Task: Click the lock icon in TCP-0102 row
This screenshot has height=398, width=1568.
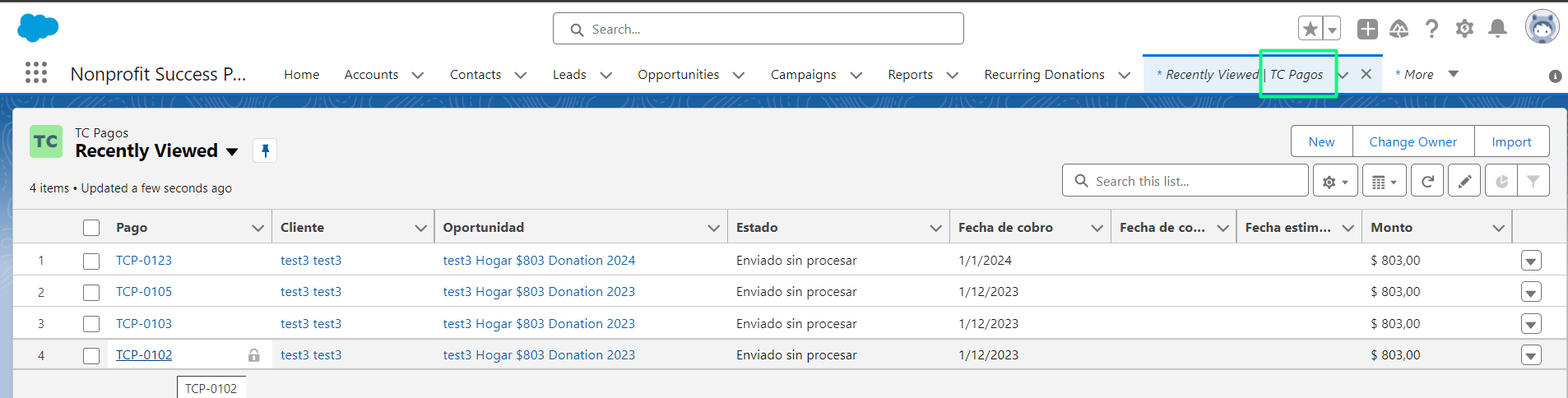Action: pos(254,355)
